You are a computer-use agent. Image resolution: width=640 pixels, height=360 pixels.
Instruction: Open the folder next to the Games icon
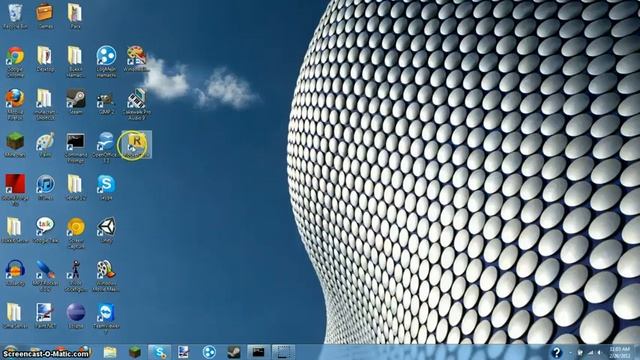tap(75, 16)
